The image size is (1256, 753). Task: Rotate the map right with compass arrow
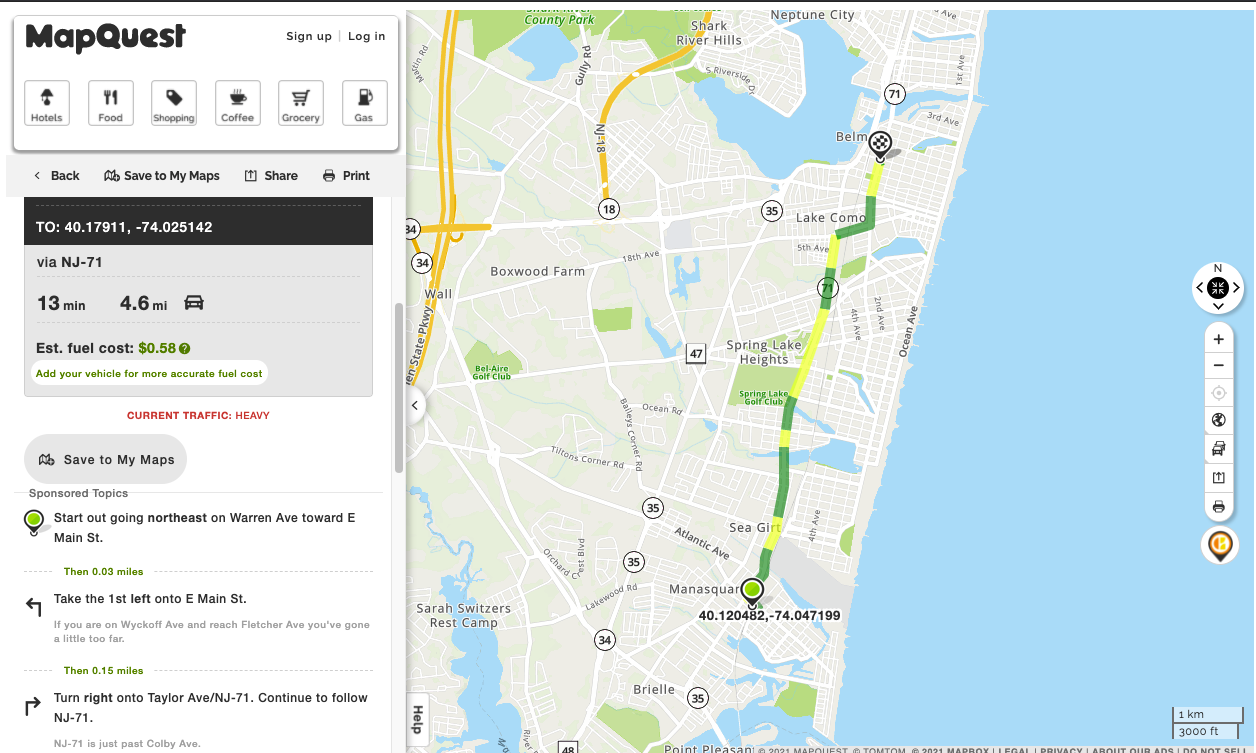[x=1236, y=288]
